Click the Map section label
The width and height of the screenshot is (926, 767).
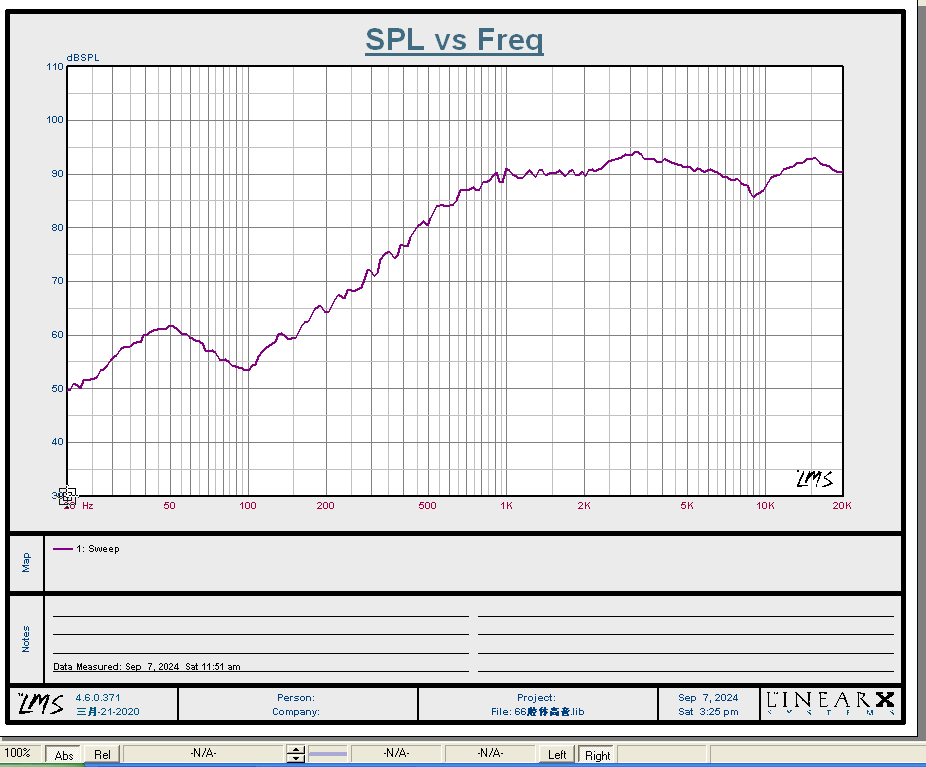26,563
